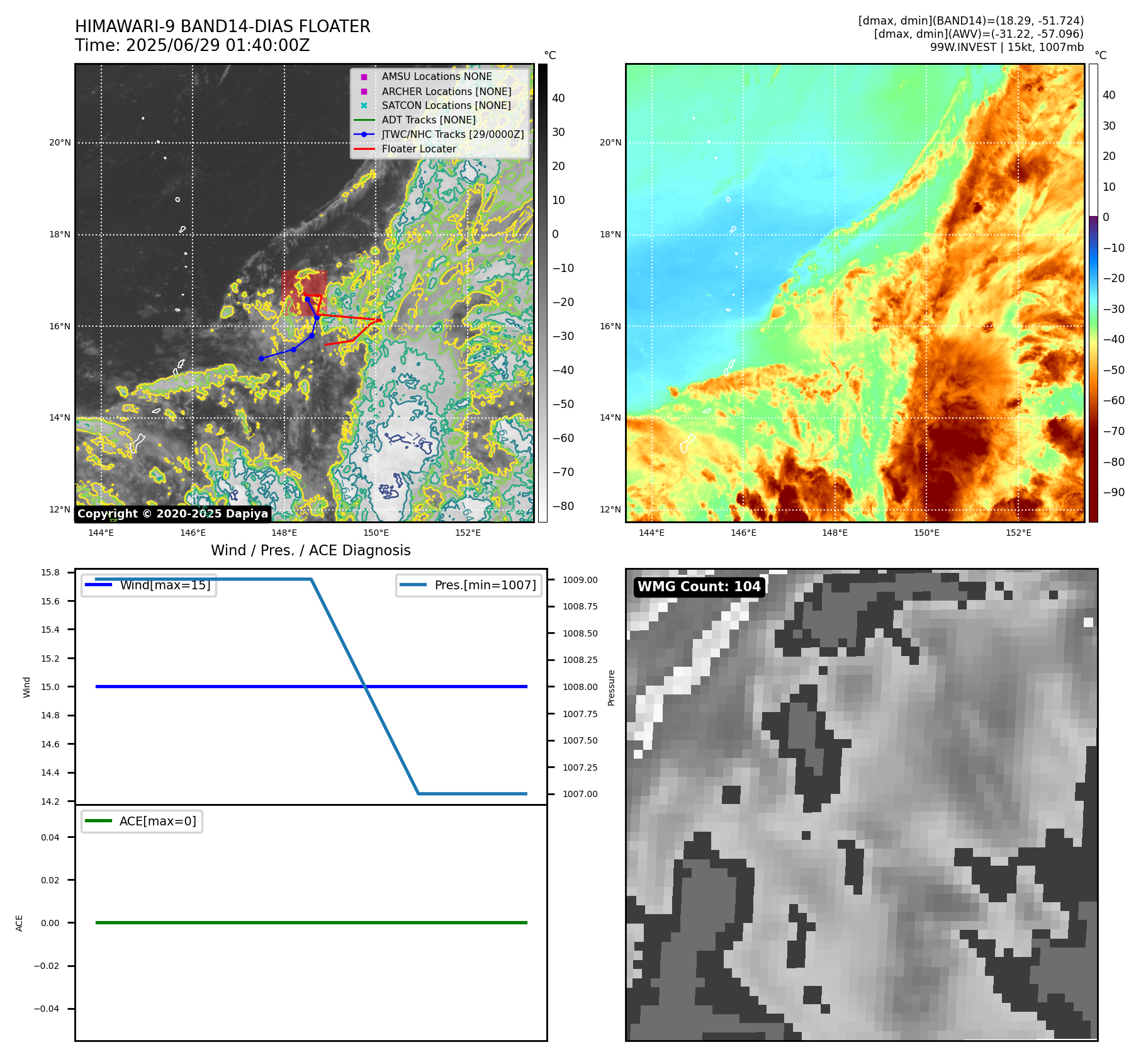
Task: Click the '15.0' tick on the Wind axis
Action: pos(50,687)
